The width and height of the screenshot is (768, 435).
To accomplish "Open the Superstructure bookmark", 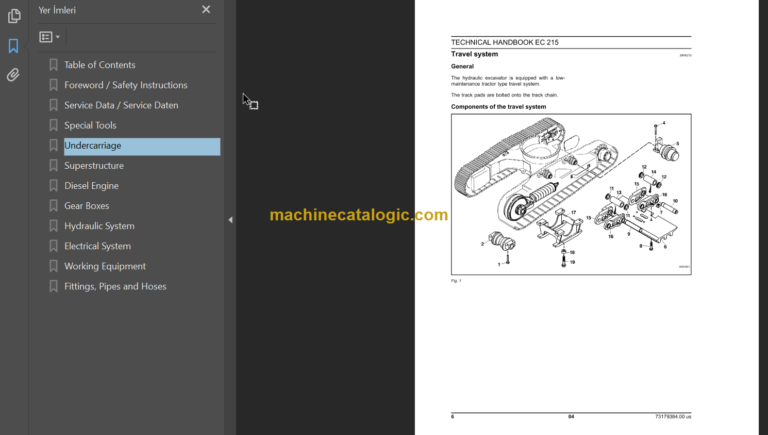I will pyautogui.click(x=94, y=166).
